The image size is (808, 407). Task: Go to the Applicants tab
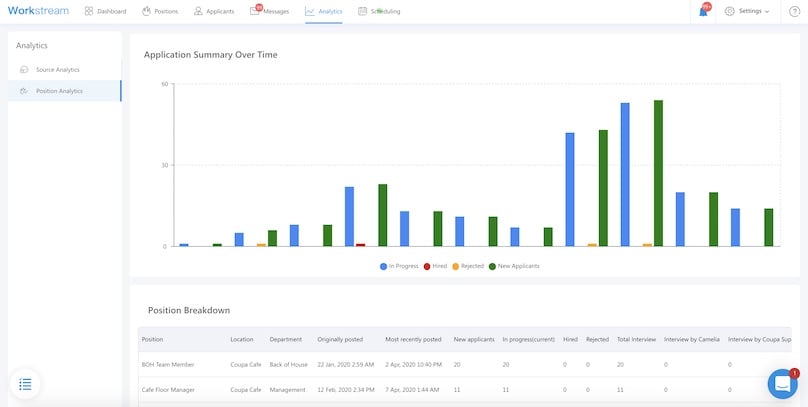coord(213,11)
